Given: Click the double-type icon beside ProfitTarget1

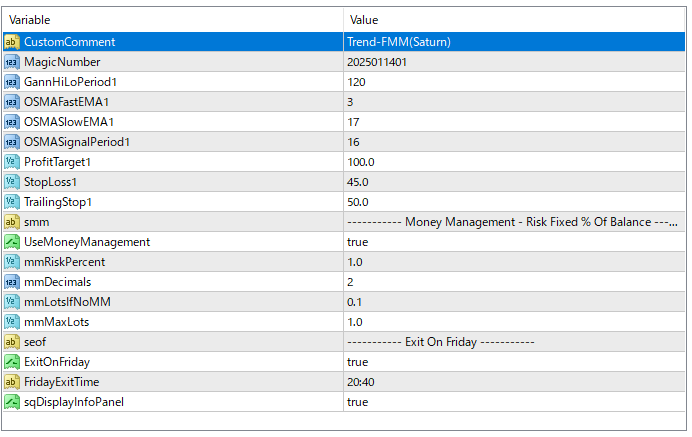Looking at the screenshot, I should tap(12, 162).
